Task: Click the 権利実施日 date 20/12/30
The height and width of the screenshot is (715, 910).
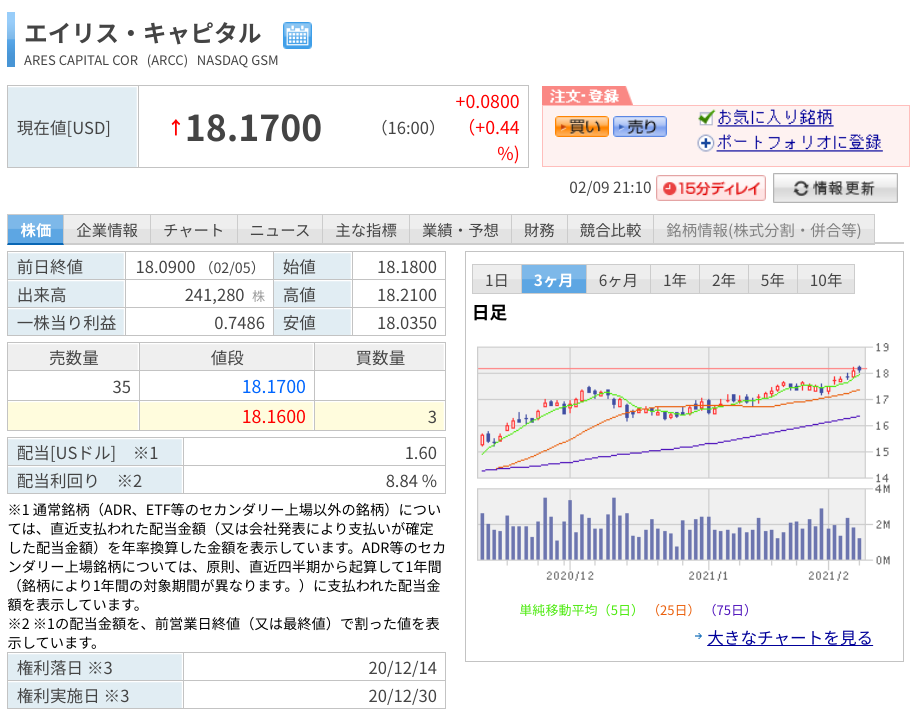Action: click(402, 696)
